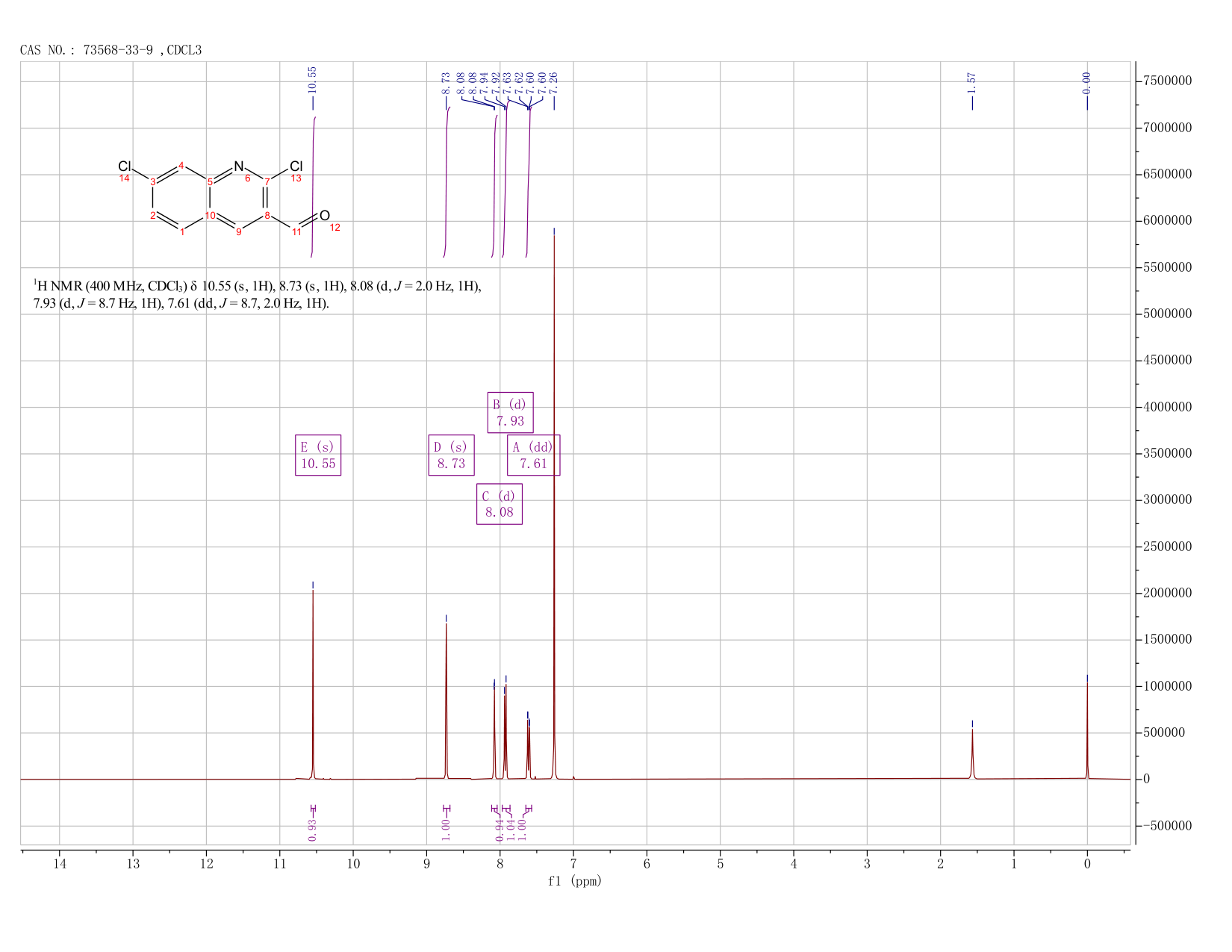Click the tall CDCl3 solvent peak at 7.26

click(554, 508)
